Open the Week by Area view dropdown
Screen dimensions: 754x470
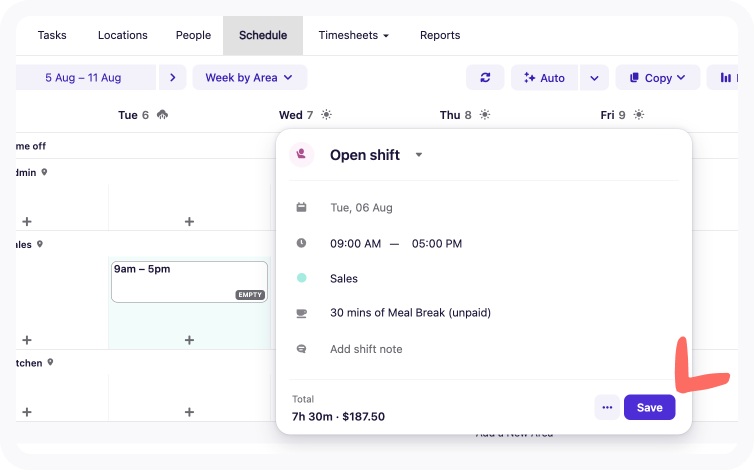(x=249, y=77)
